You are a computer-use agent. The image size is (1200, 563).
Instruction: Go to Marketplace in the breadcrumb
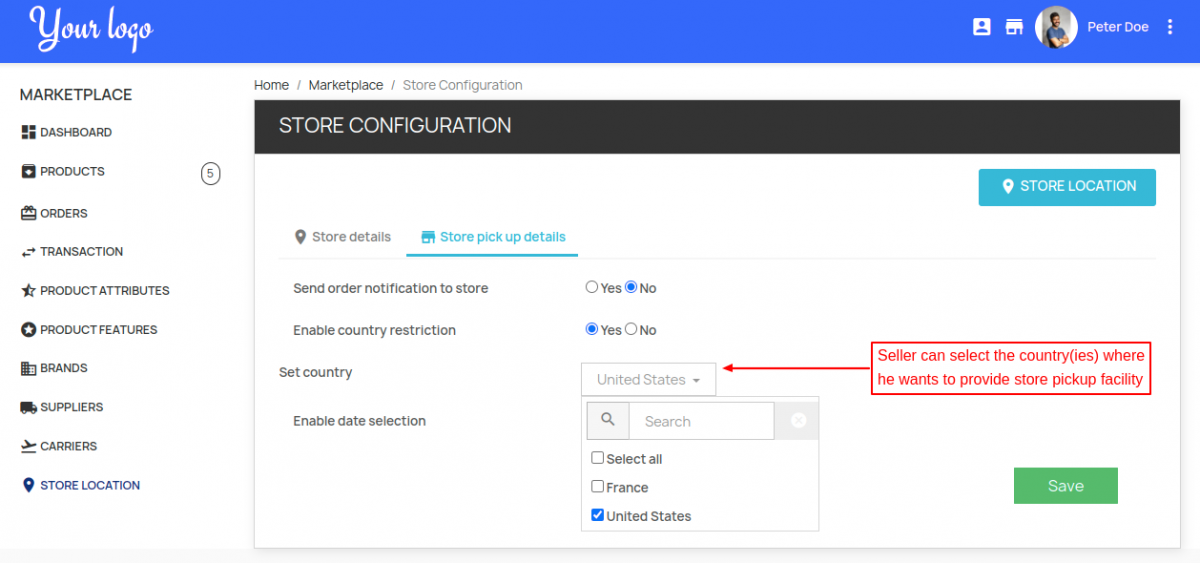coord(346,85)
